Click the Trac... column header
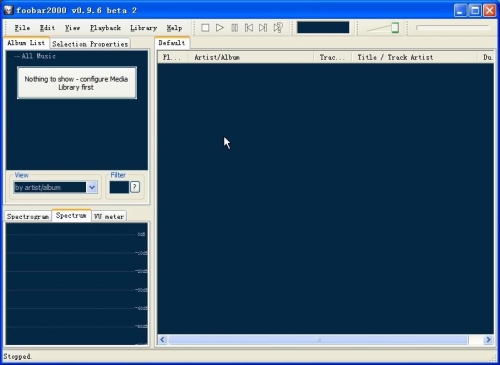 coord(332,57)
